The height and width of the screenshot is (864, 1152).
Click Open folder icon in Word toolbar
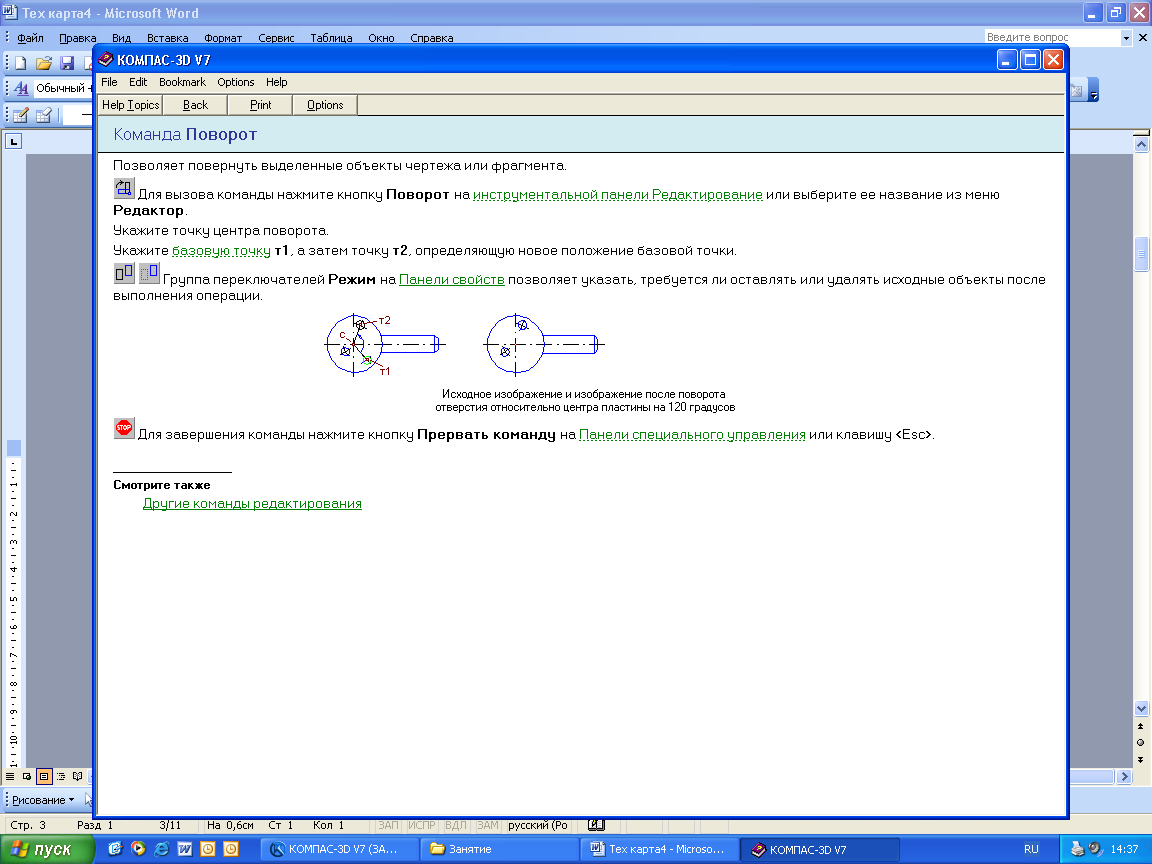tap(44, 63)
